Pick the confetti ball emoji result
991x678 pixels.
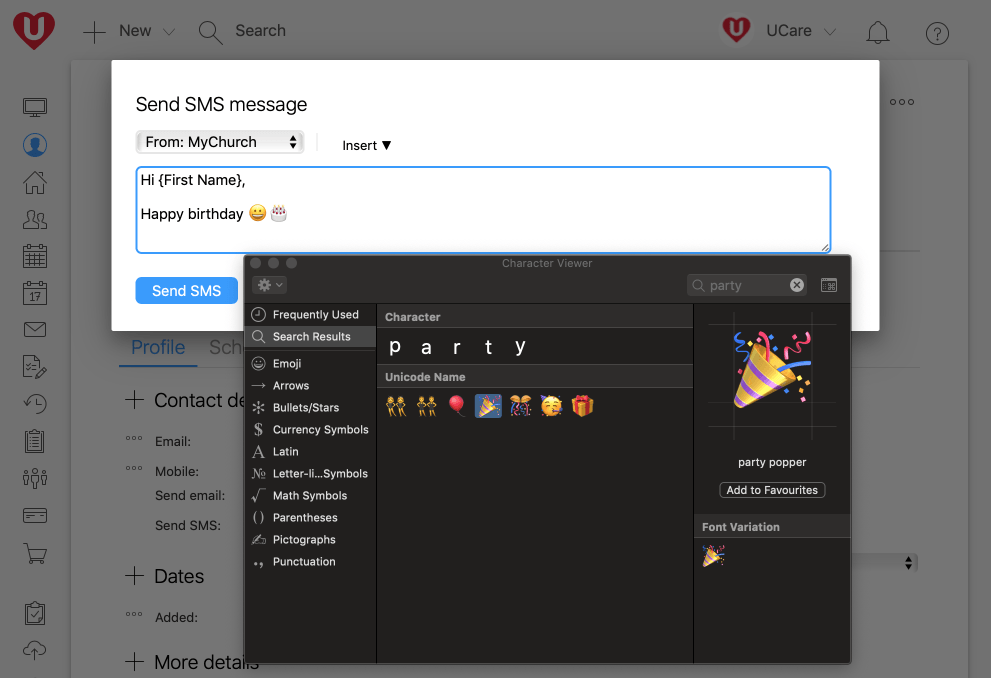520,406
